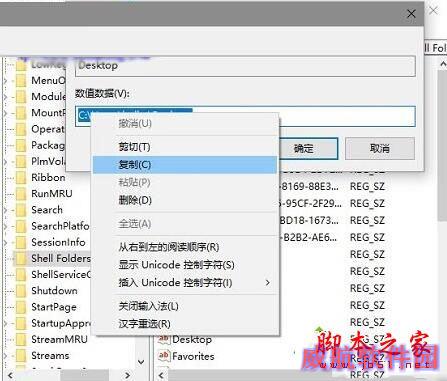Expand the Search tree node
447x381 pixels.
click(x=6, y=210)
